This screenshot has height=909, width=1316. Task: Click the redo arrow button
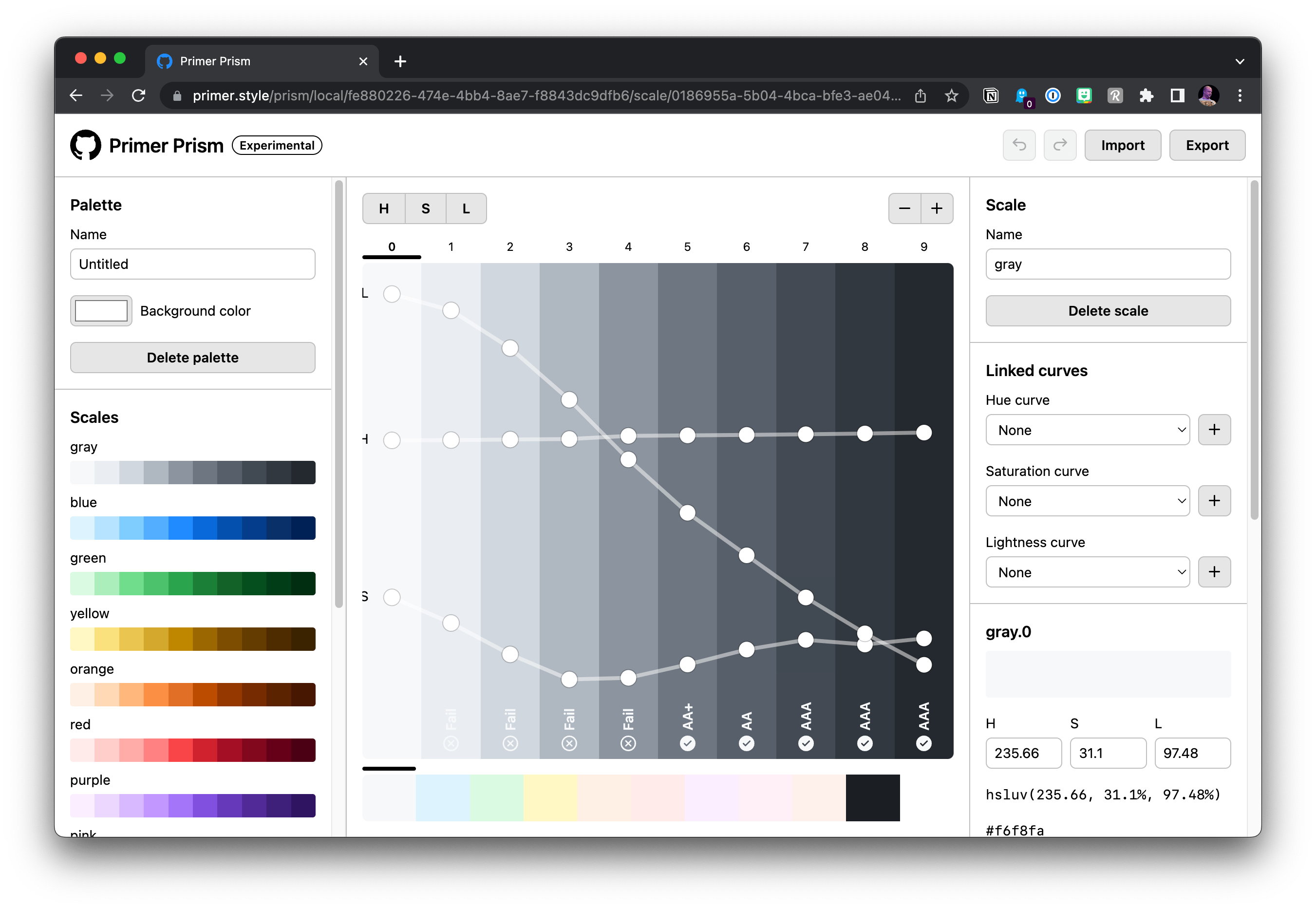tap(1060, 145)
